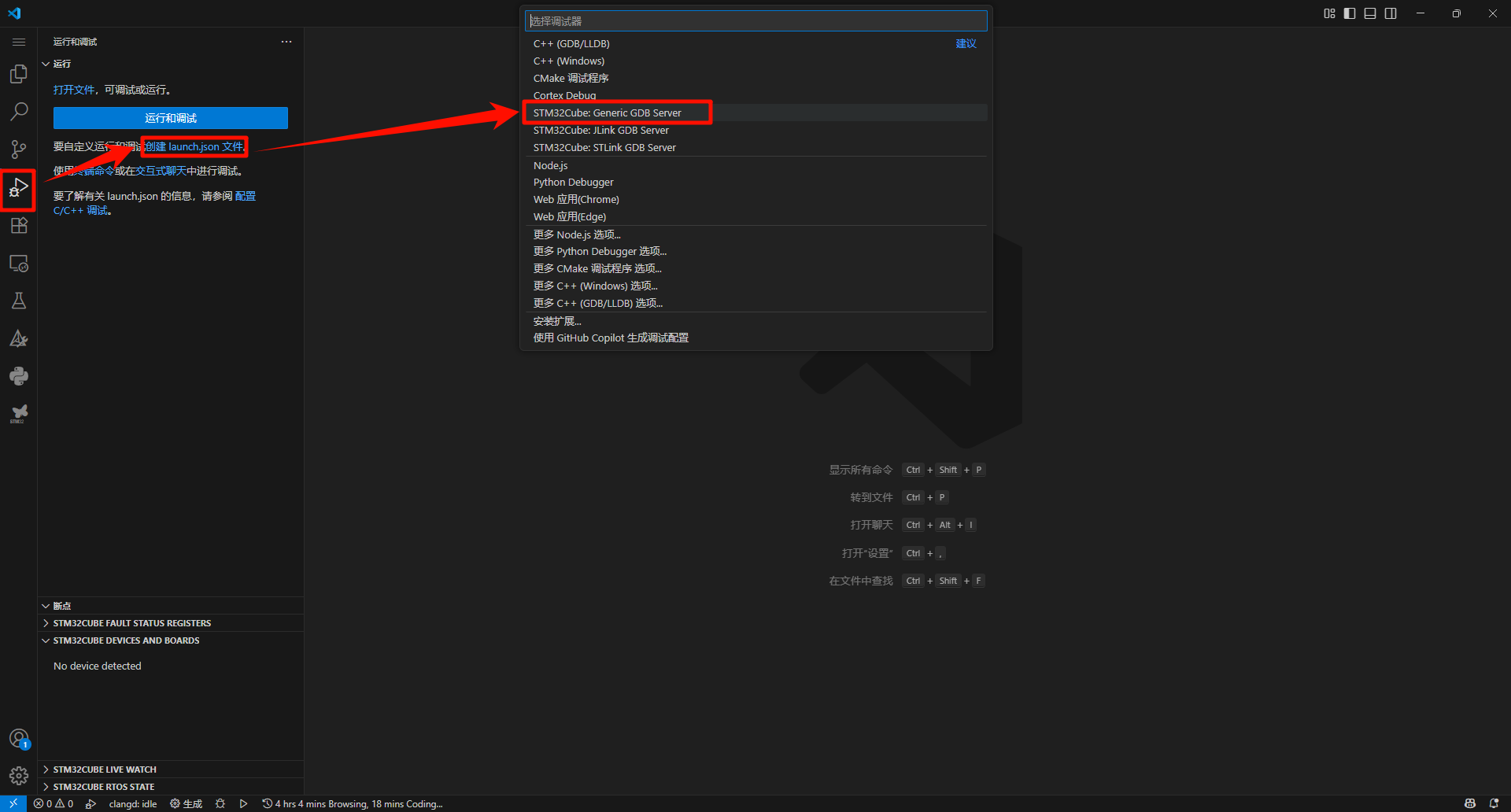
Task: Select STM32Cube: STLink GDB Server
Action: [755, 148]
